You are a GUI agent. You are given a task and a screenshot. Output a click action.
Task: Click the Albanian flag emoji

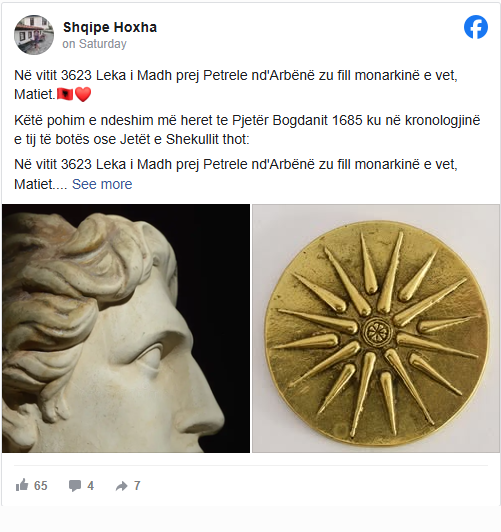point(65,94)
